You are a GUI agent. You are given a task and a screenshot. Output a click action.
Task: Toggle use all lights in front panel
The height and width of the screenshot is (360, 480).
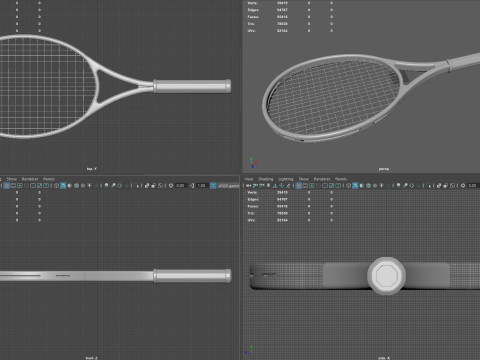pos(89,185)
